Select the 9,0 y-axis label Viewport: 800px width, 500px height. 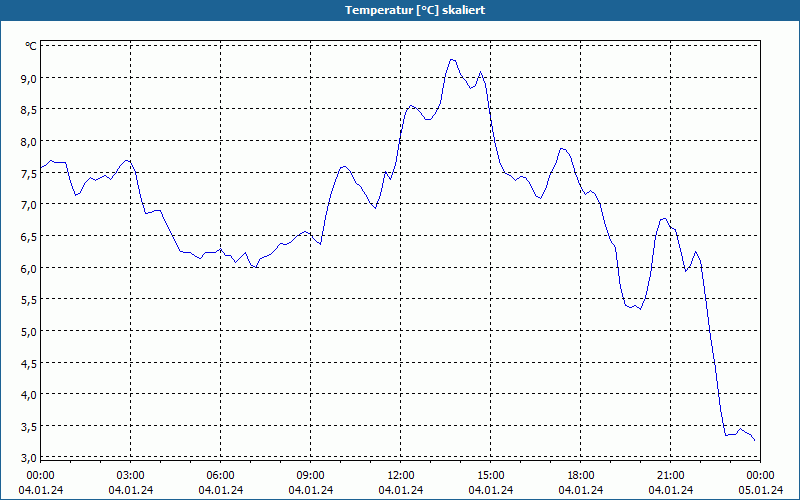(x=28, y=78)
